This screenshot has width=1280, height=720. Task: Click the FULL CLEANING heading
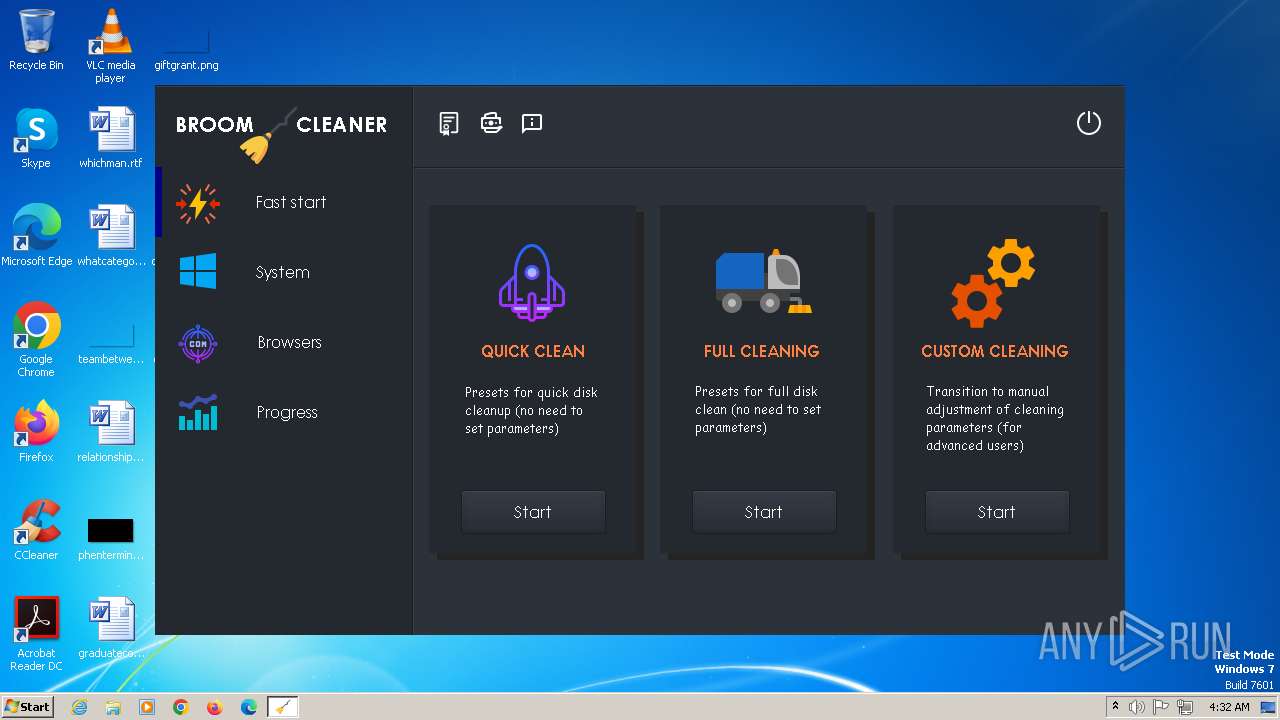pos(761,351)
